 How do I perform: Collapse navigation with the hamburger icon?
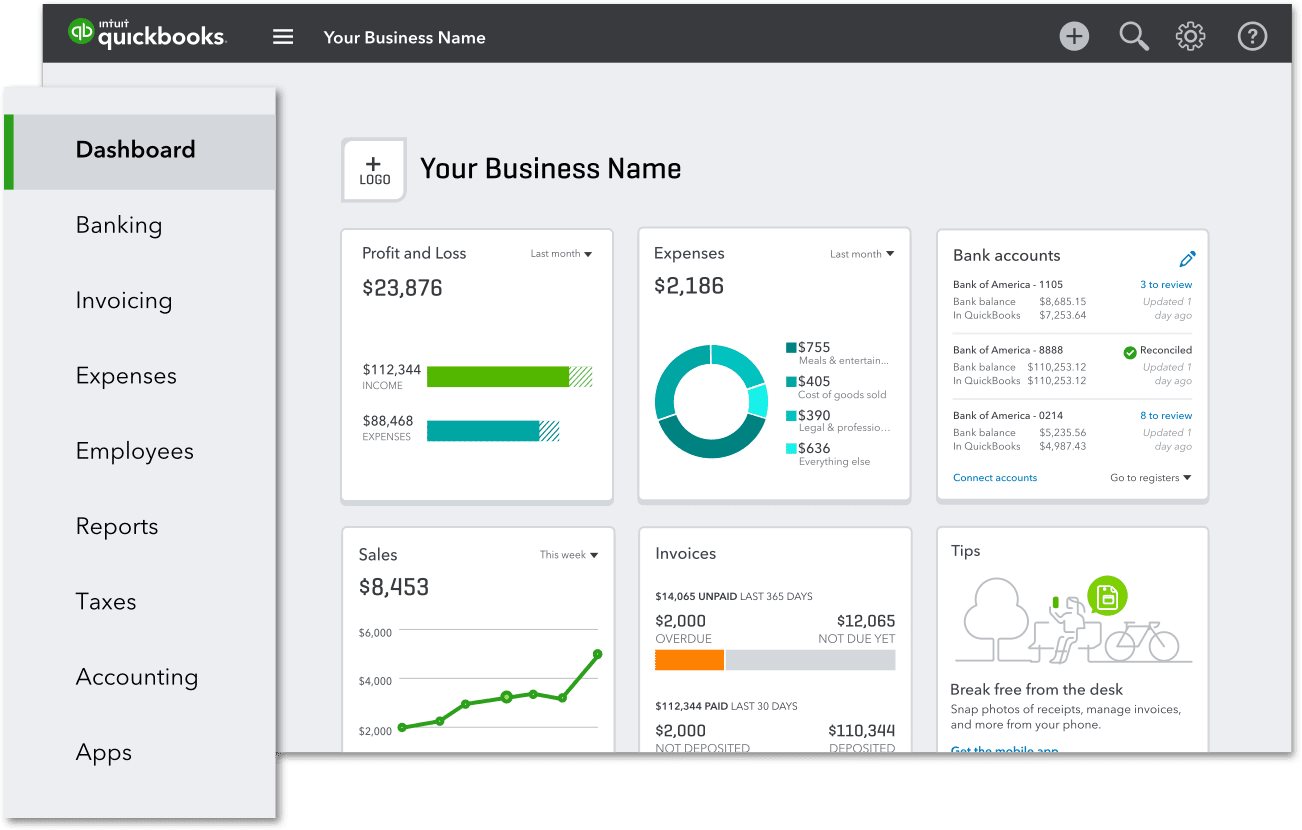tap(282, 35)
